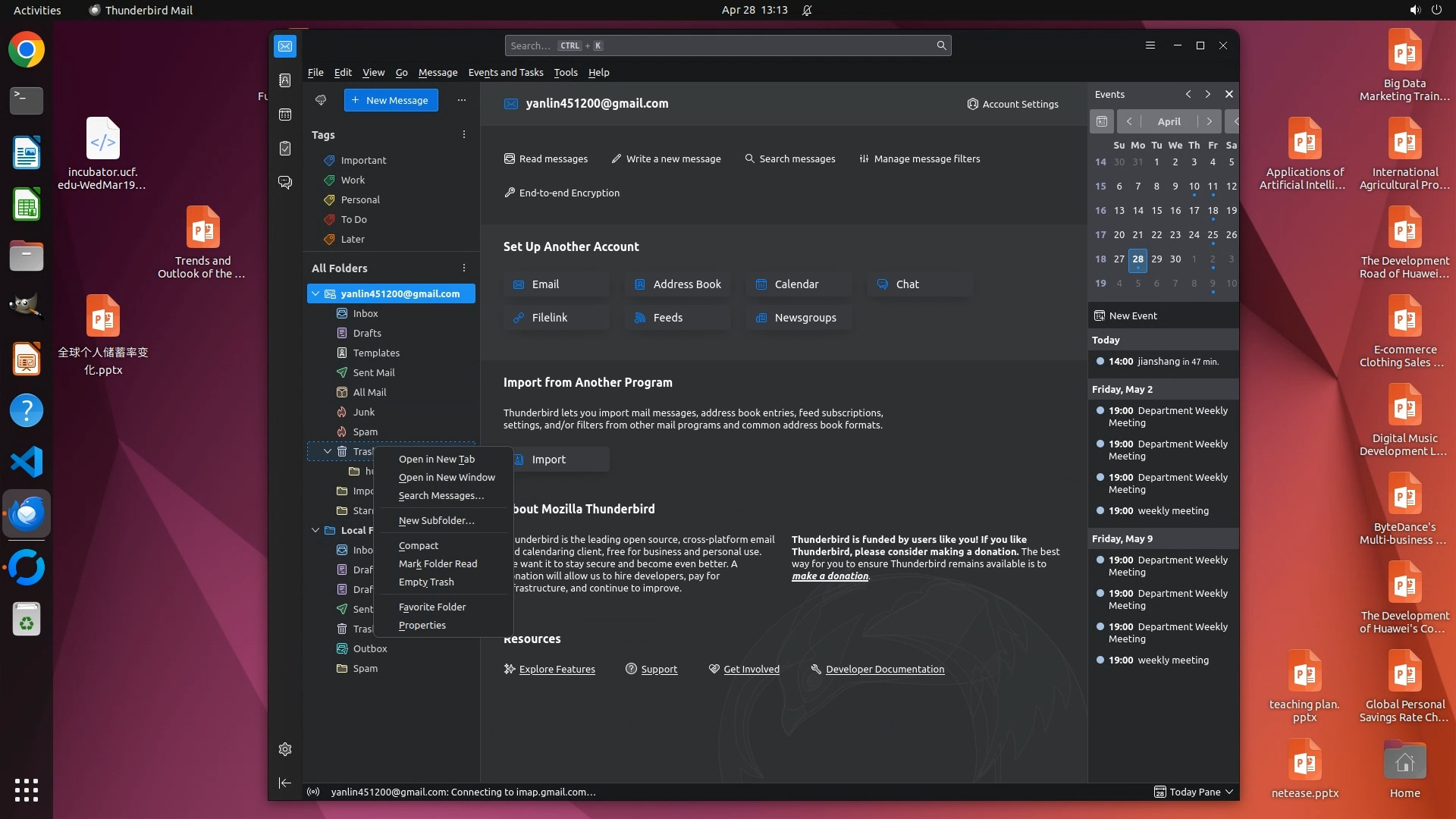
Task: Collapse the yanlin451200@gmail.com account tree
Action: click(x=315, y=293)
